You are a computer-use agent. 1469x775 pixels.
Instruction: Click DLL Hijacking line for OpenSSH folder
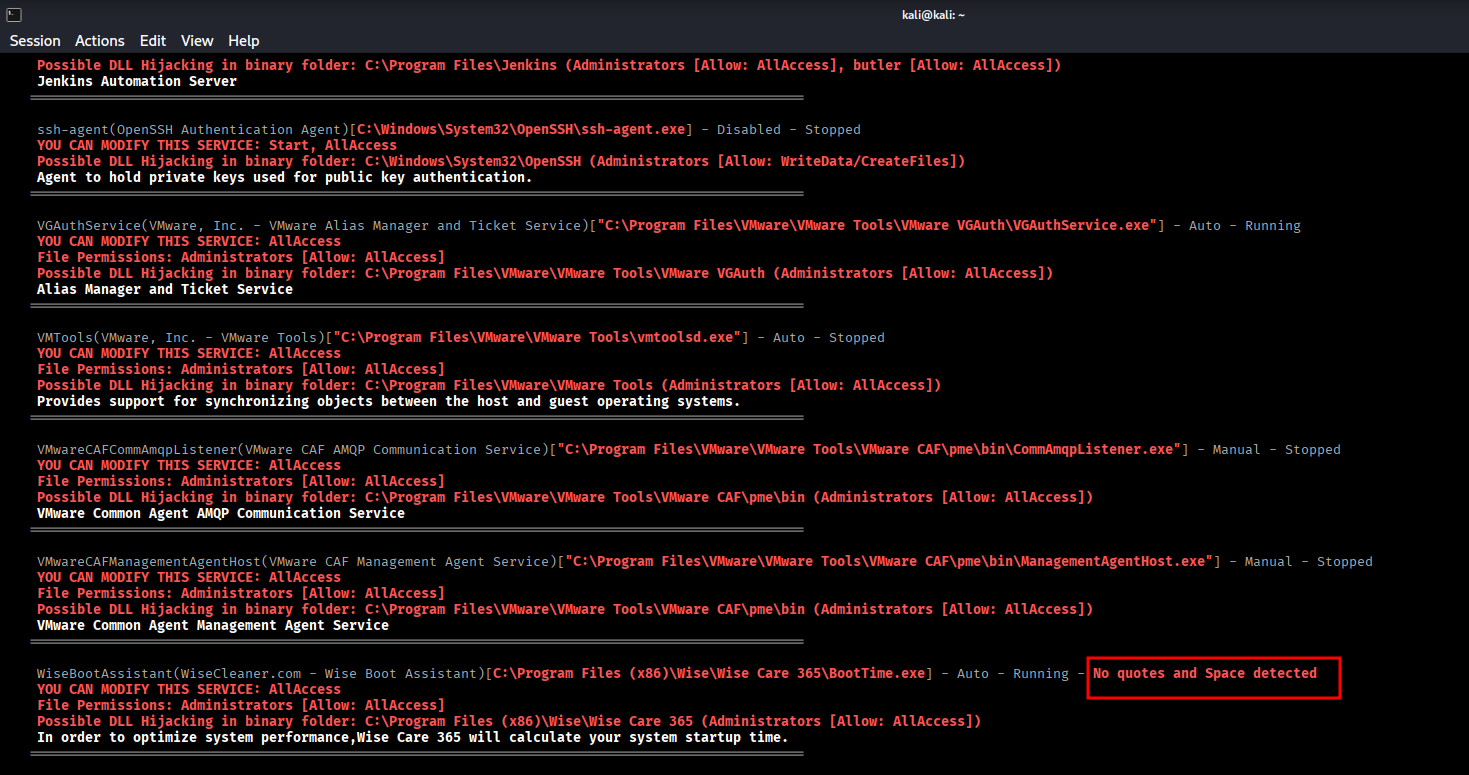(x=501, y=161)
